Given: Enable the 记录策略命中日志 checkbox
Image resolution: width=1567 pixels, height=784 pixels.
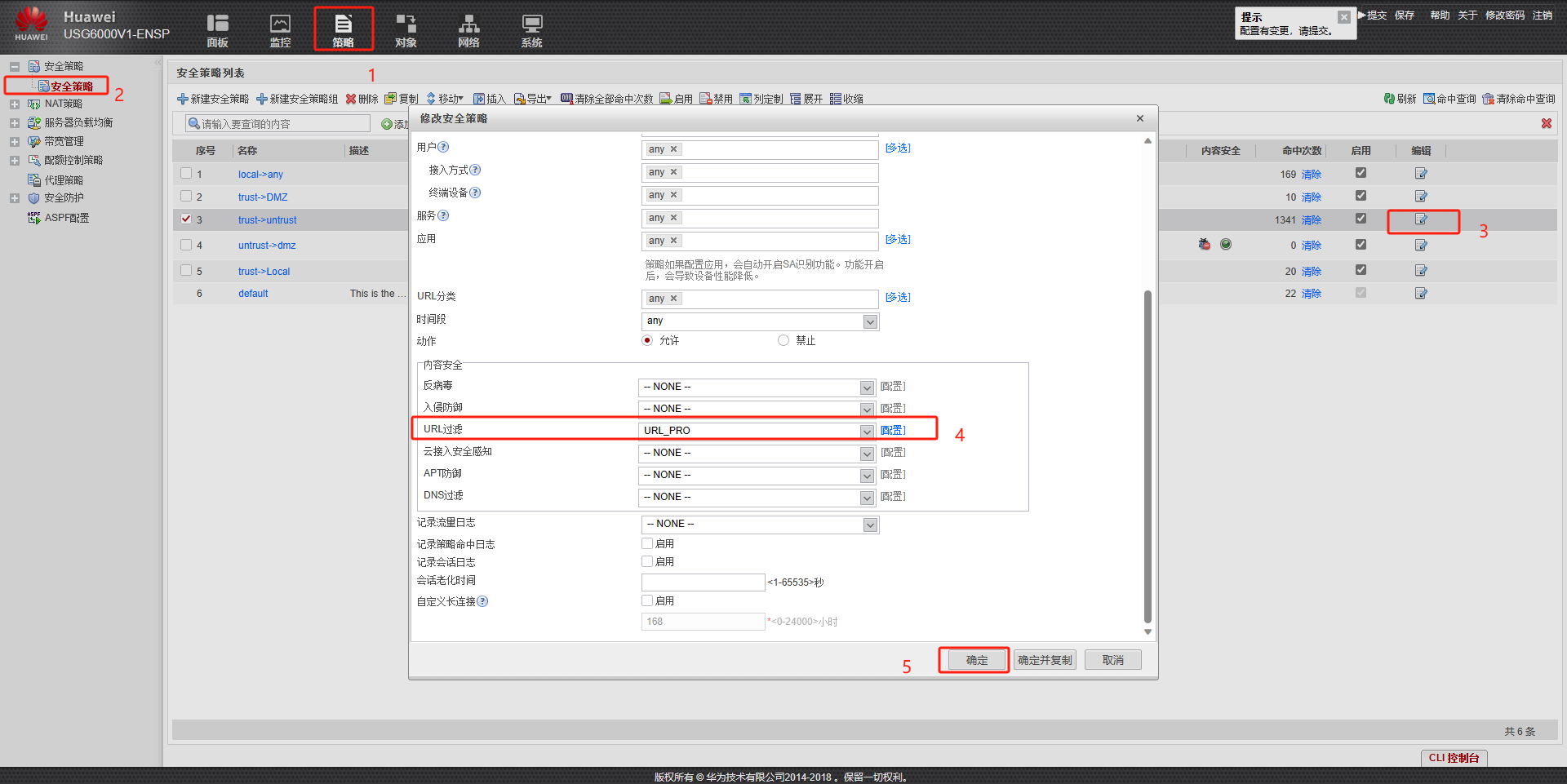Looking at the screenshot, I should [x=647, y=543].
